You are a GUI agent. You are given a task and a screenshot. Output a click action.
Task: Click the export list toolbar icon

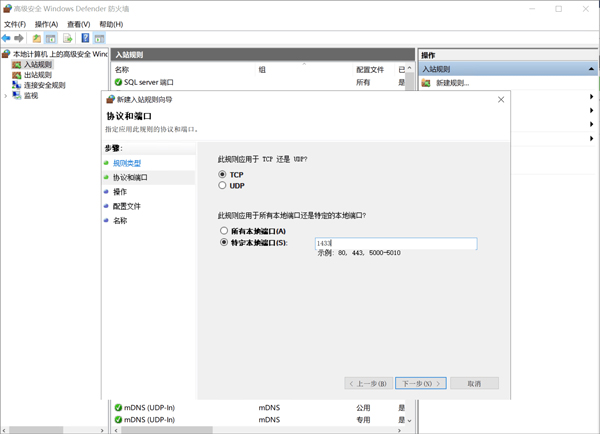click(x=68, y=38)
